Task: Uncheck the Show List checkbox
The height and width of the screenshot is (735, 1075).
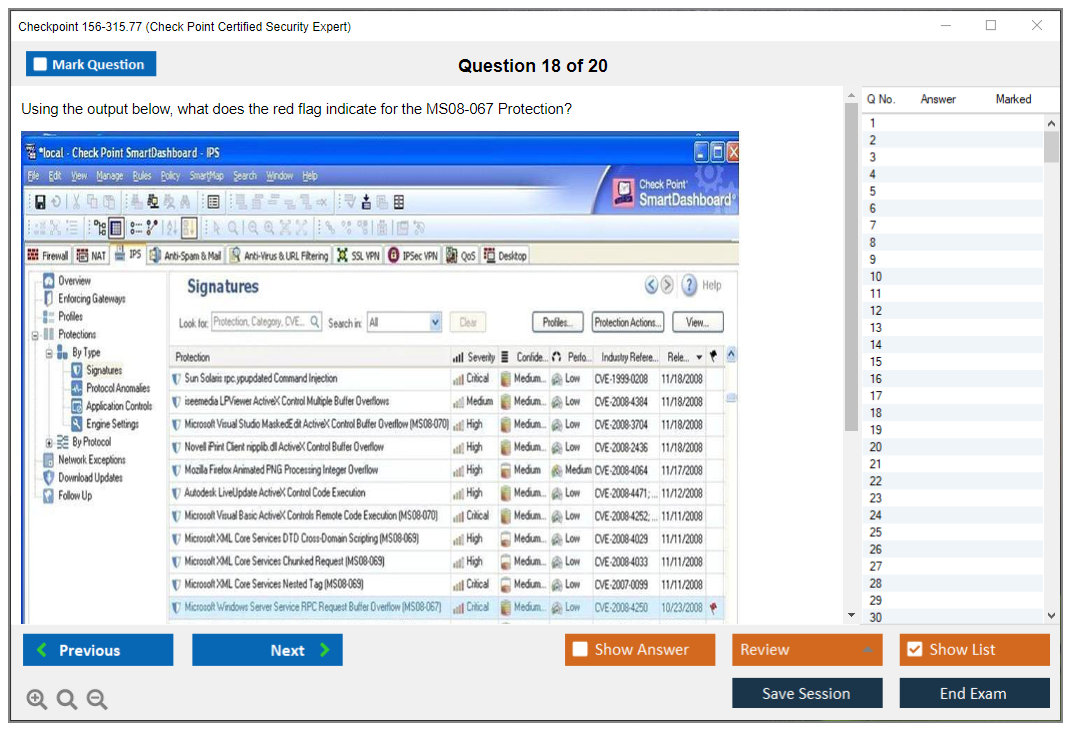Action: pyautogui.click(x=914, y=650)
